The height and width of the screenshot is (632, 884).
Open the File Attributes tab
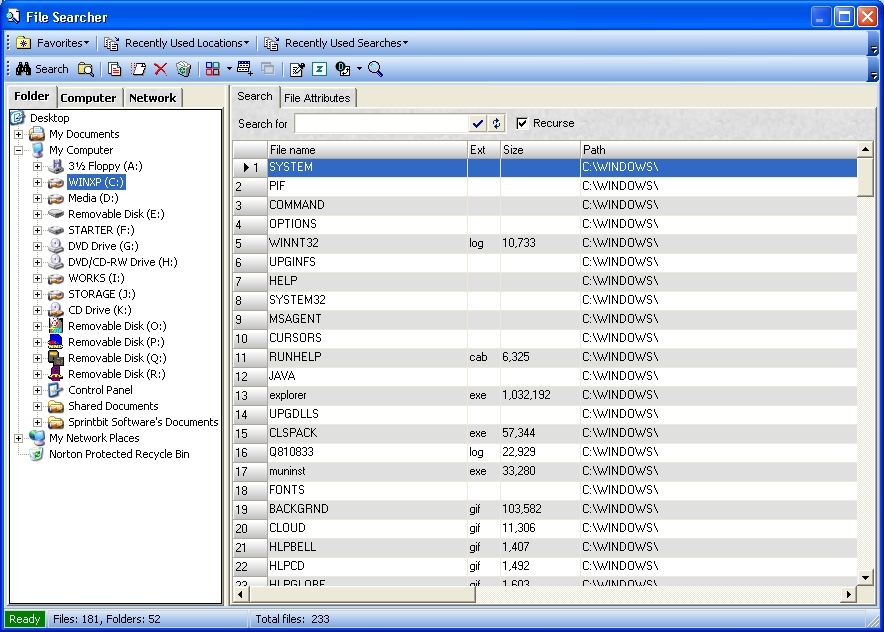[317, 98]
